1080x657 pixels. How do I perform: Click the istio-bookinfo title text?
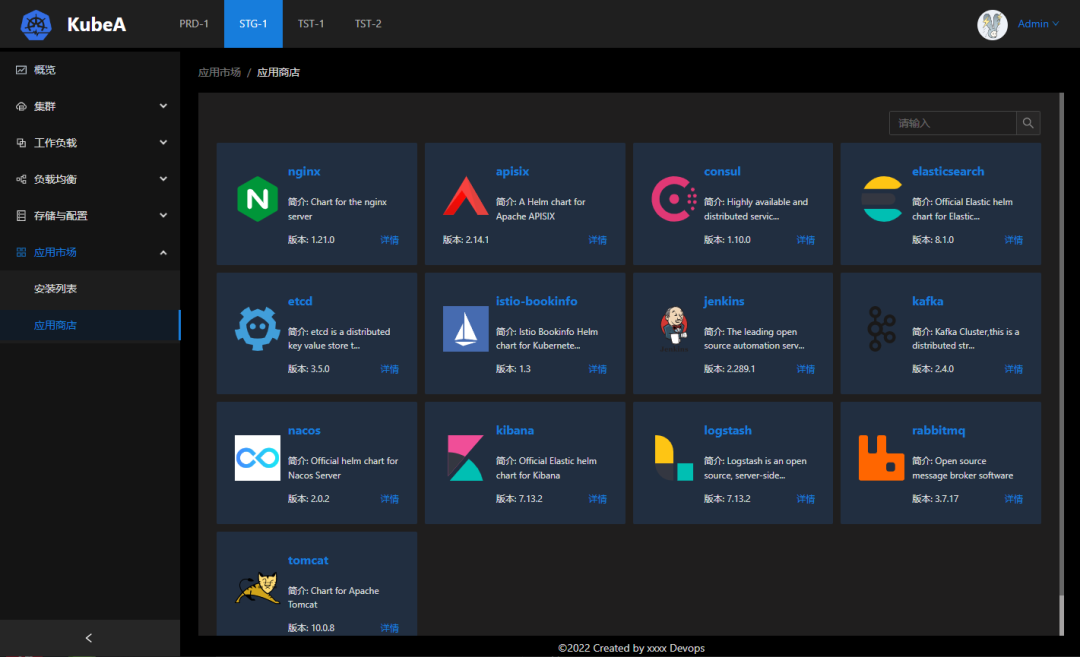tap(537, 301)
